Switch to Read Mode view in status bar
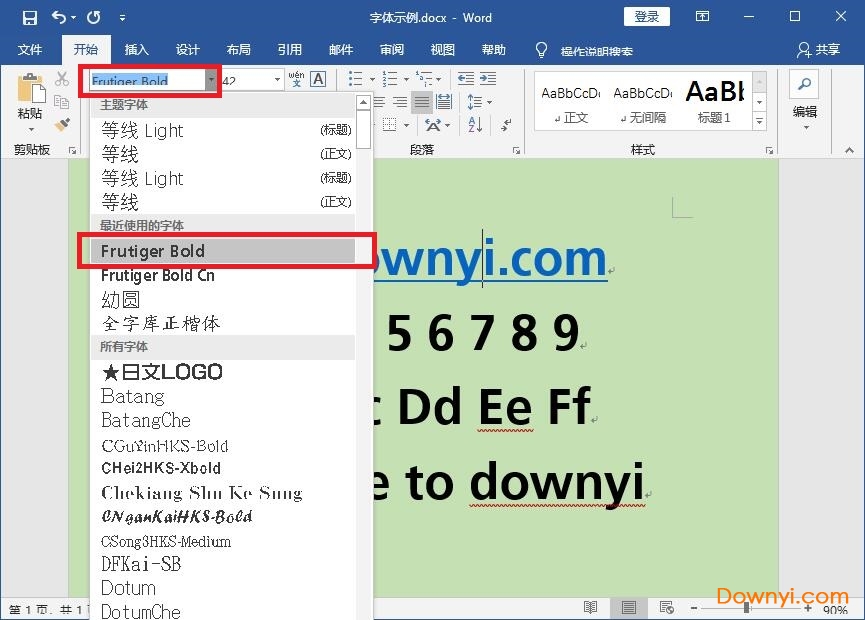Viewport: 865px width, 620px height. click(591, 608)
